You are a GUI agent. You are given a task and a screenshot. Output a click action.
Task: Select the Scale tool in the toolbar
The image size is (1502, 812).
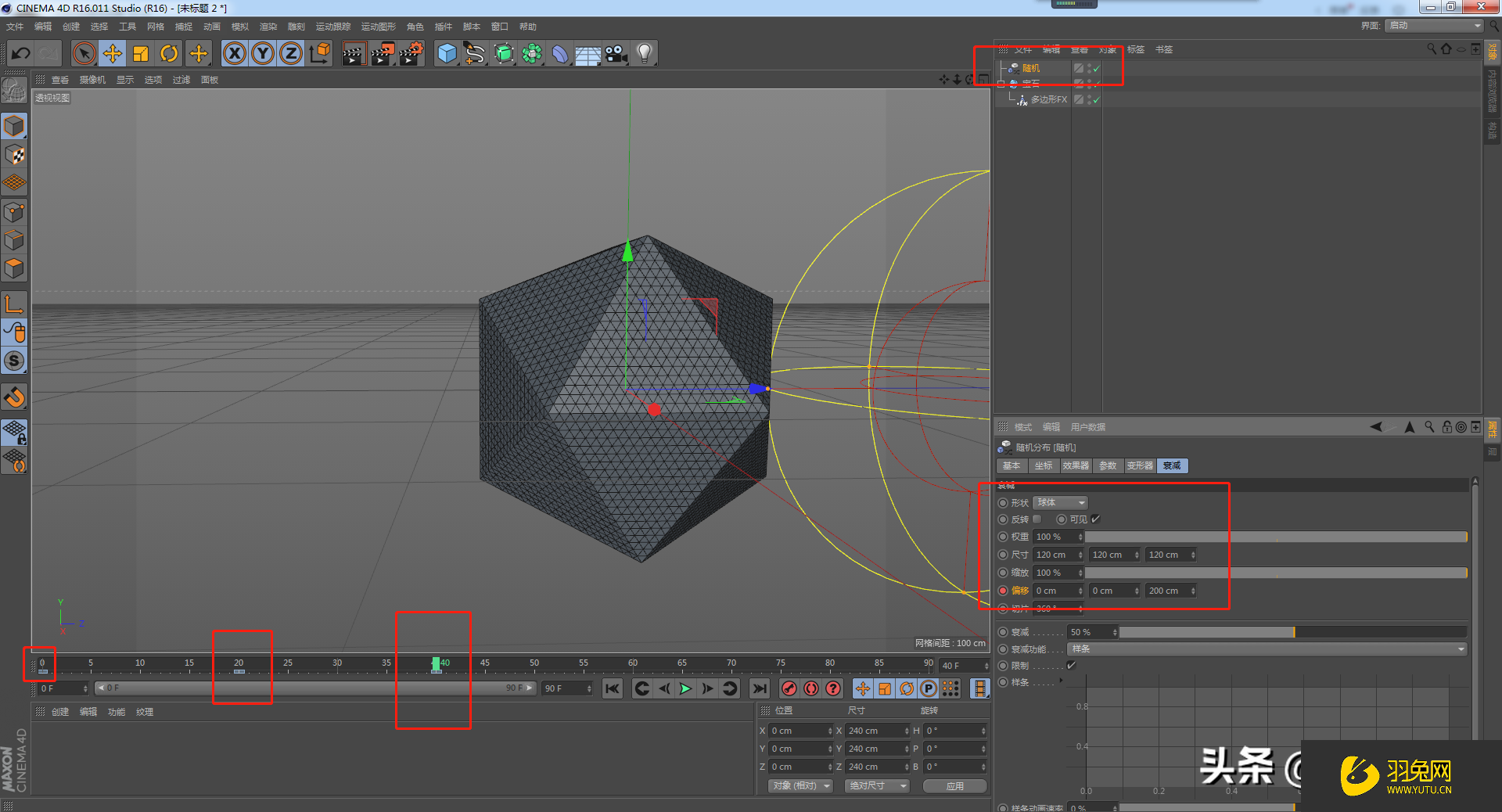click(141, 54)
